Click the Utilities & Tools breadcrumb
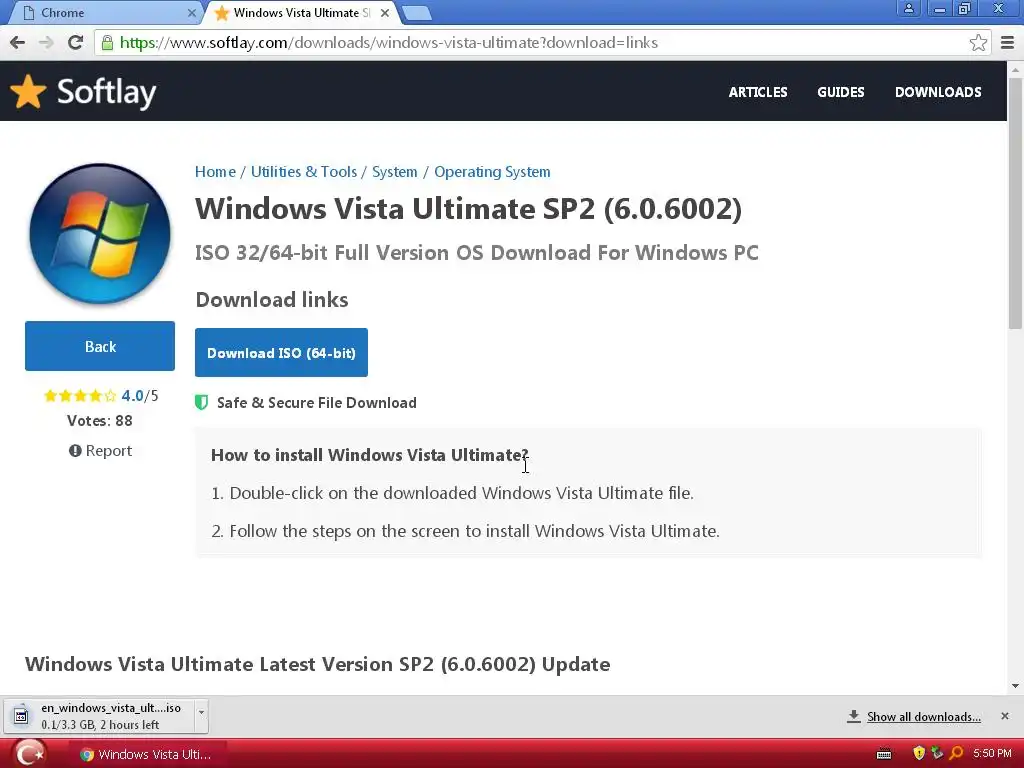Screen dimensions: 1024x768 tap(304, 172)
